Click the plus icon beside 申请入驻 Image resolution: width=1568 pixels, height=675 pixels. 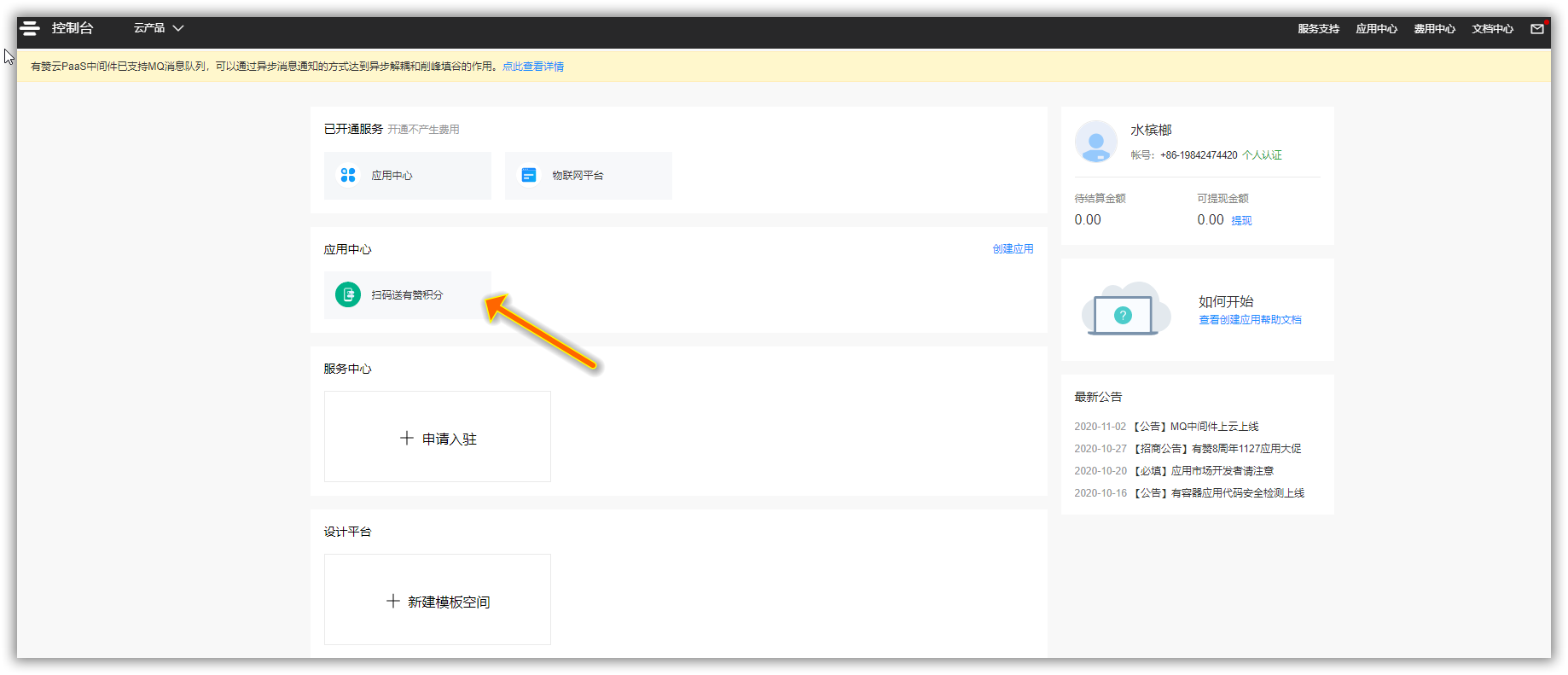[x=407, y=438]
